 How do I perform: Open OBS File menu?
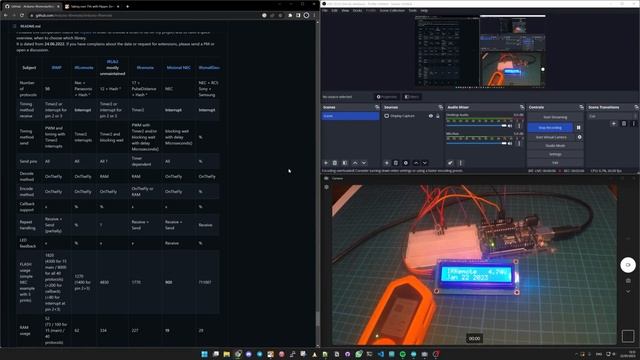click(x=325, y=10)
